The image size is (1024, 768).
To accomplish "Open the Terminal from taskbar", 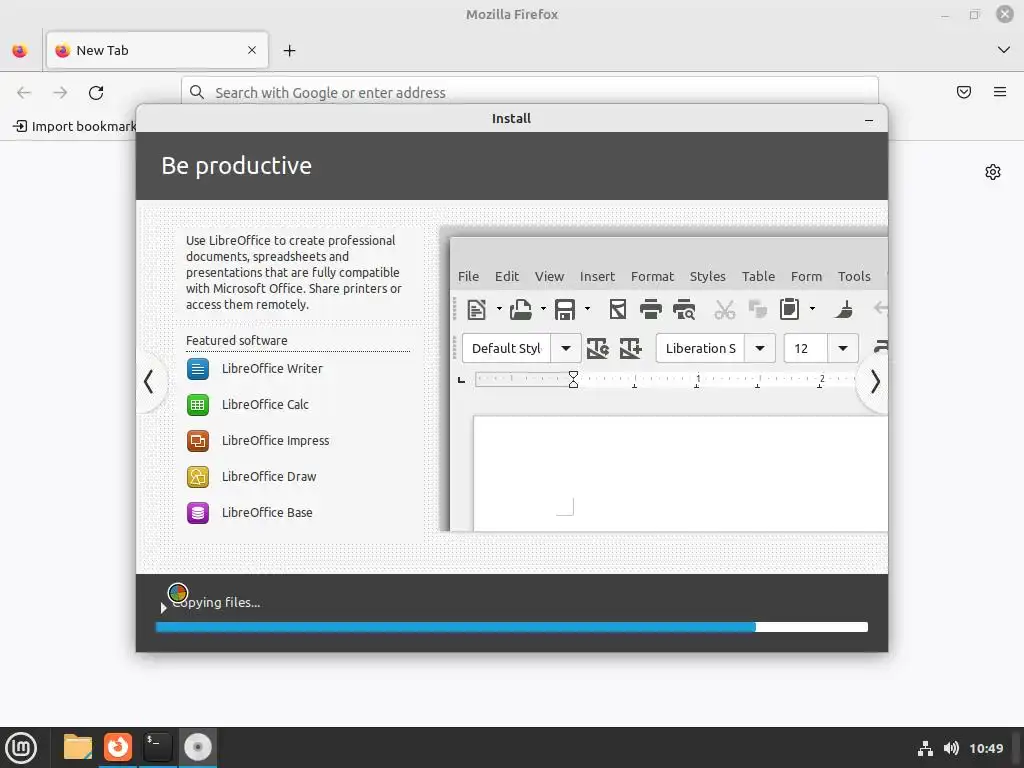I will pyautogui.click(x=157, y=747).
